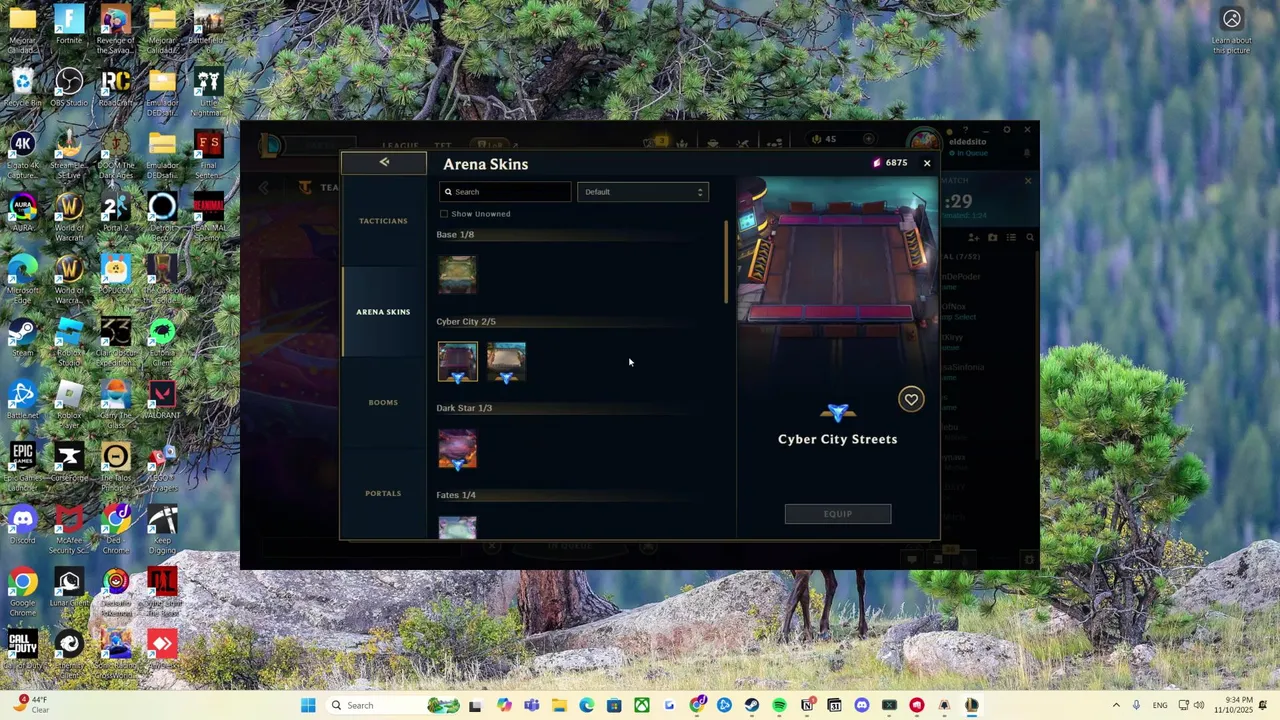This screenshot has width=1280, height=720.
Task: Click Learn about this picture icon
Action: click(x=1232, y=30)
